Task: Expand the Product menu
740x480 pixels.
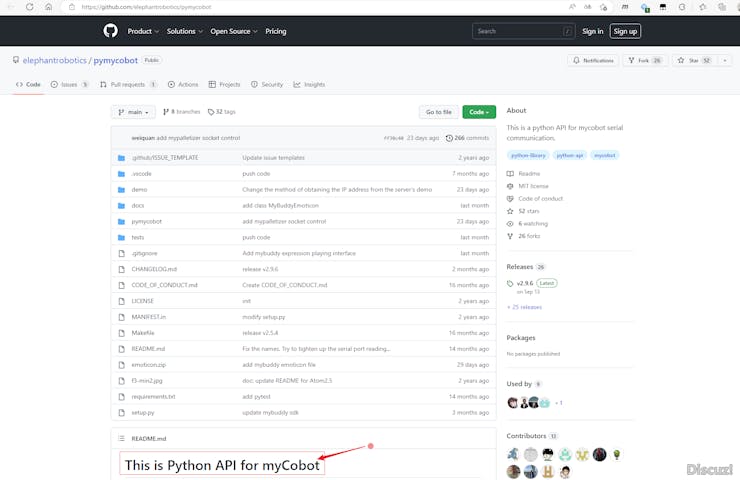Action: [x=143, y=31]
